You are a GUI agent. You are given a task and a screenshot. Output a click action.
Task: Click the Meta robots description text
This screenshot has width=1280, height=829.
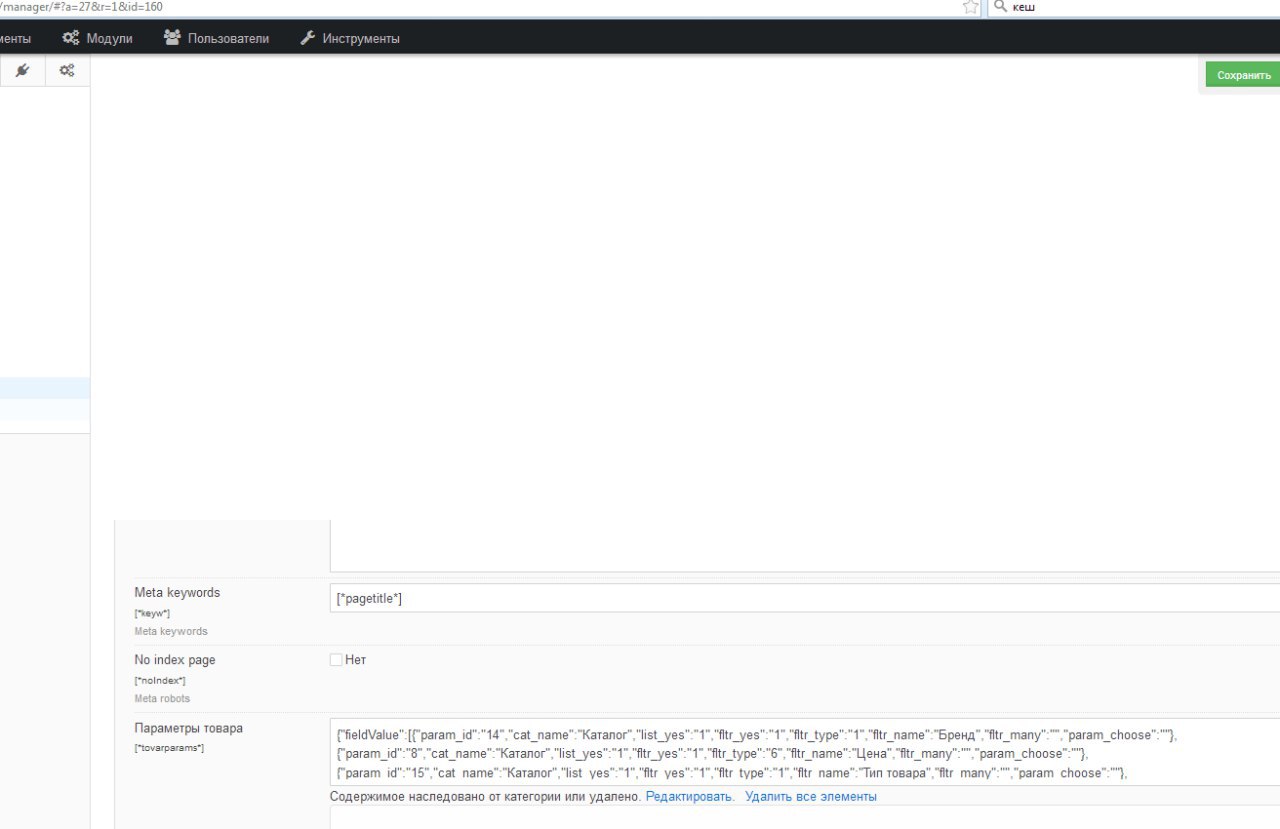pyautogui.click(x=162, y=699)
